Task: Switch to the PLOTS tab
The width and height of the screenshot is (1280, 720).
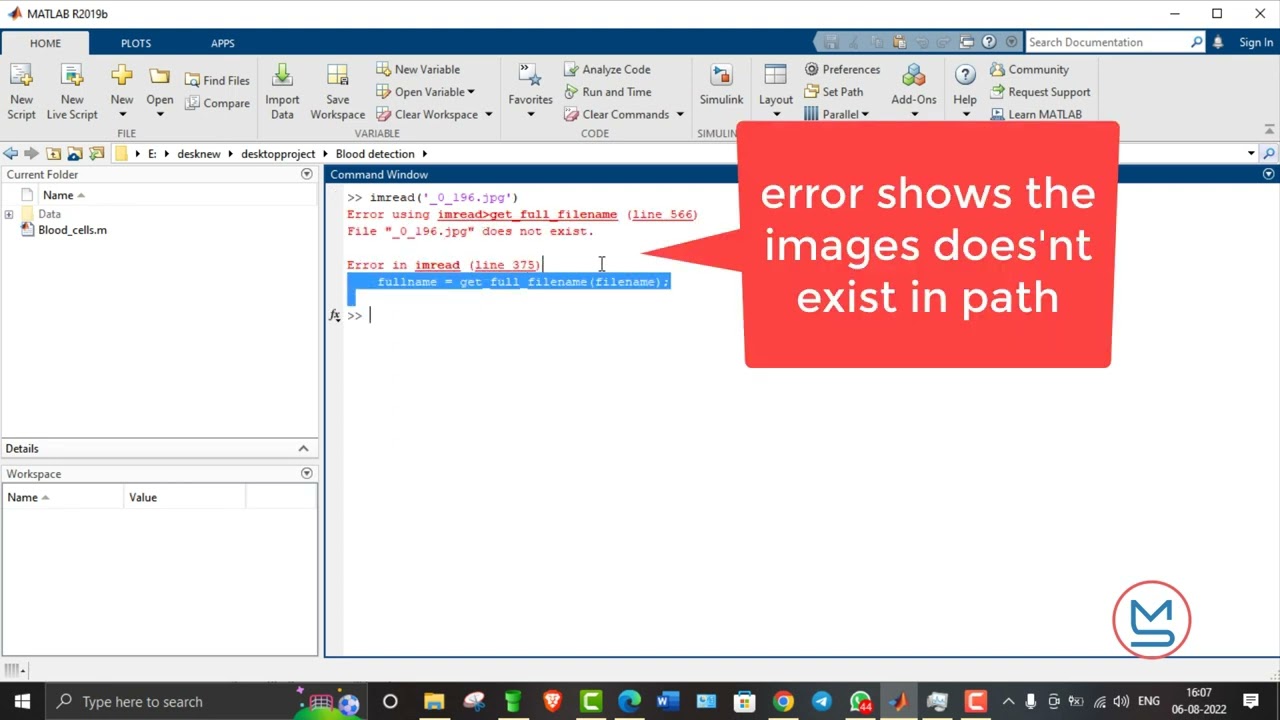Action: (136, 43)
